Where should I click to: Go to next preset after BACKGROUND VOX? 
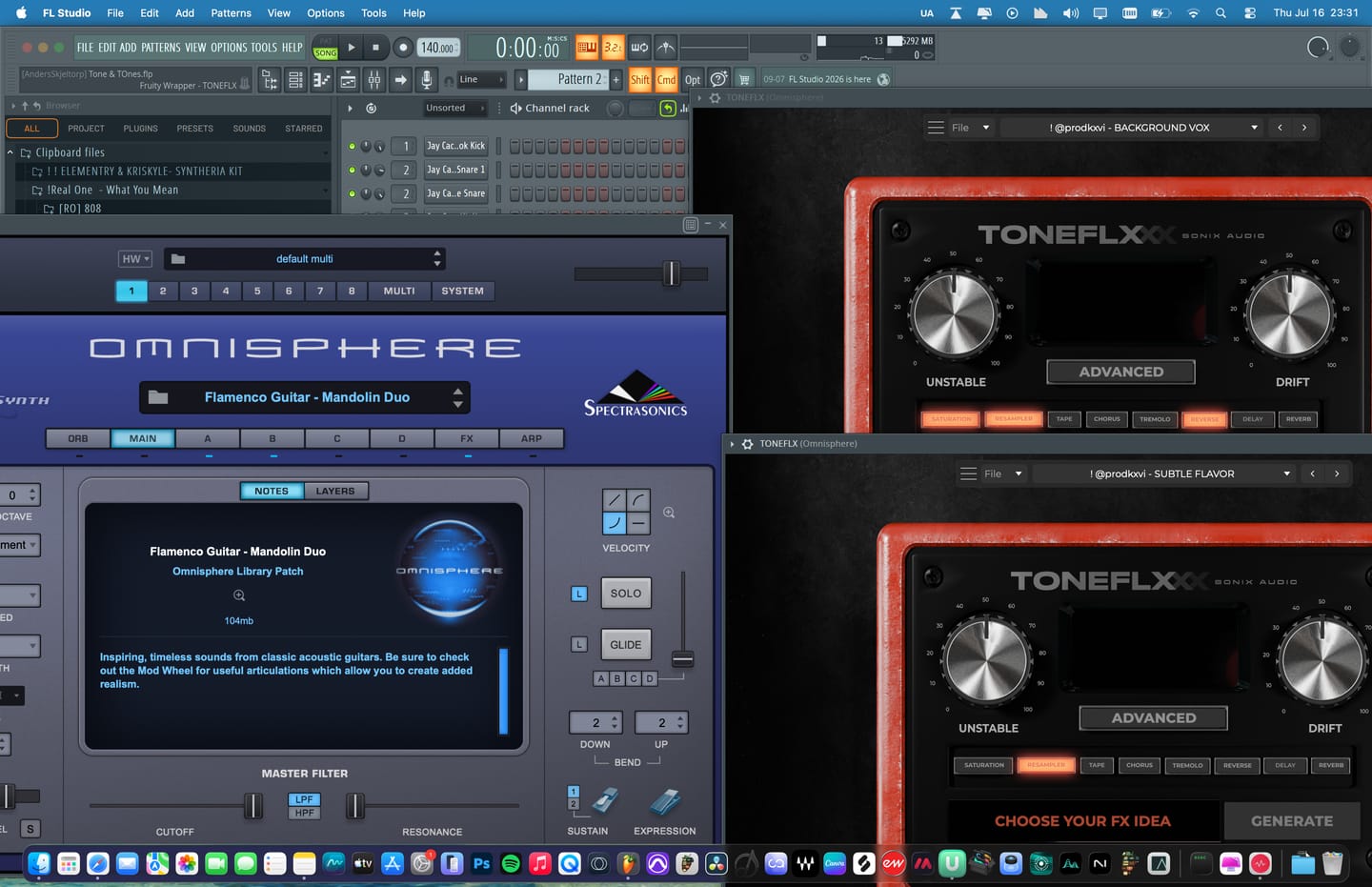point(1304,128)
